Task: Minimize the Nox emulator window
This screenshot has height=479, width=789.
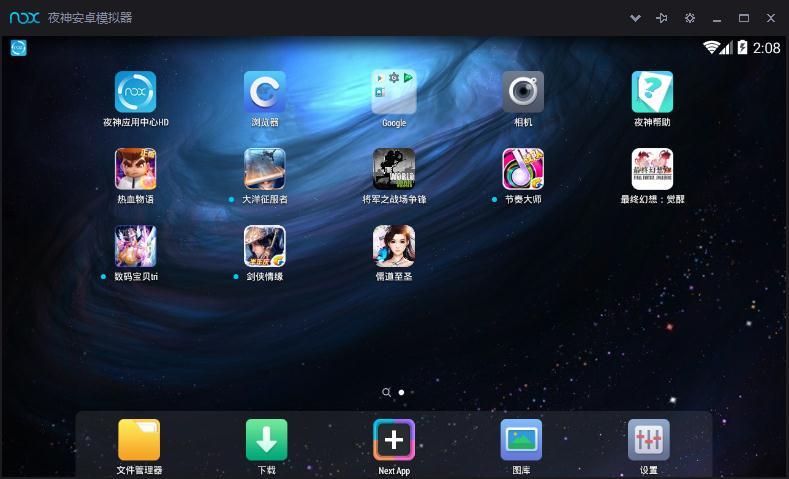Action: [x=717, y=19]
